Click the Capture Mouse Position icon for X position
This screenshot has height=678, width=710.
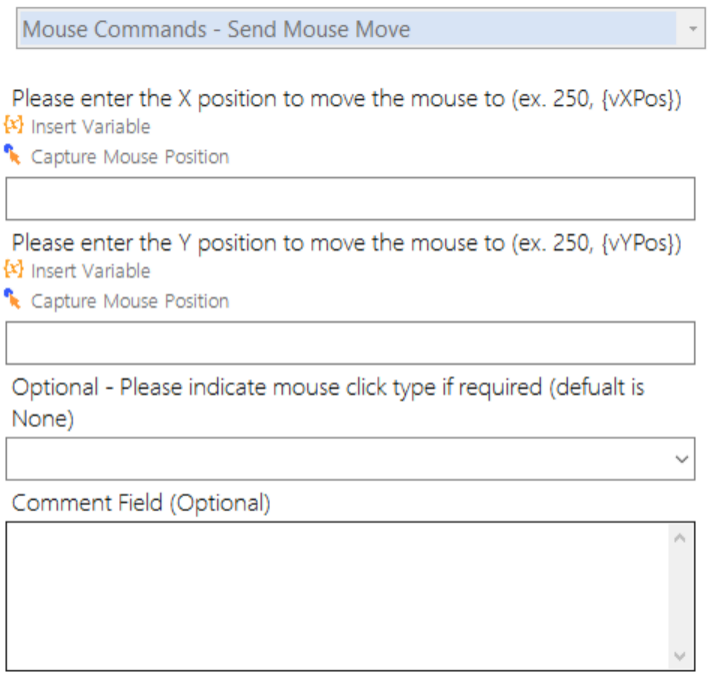[13, 155]
